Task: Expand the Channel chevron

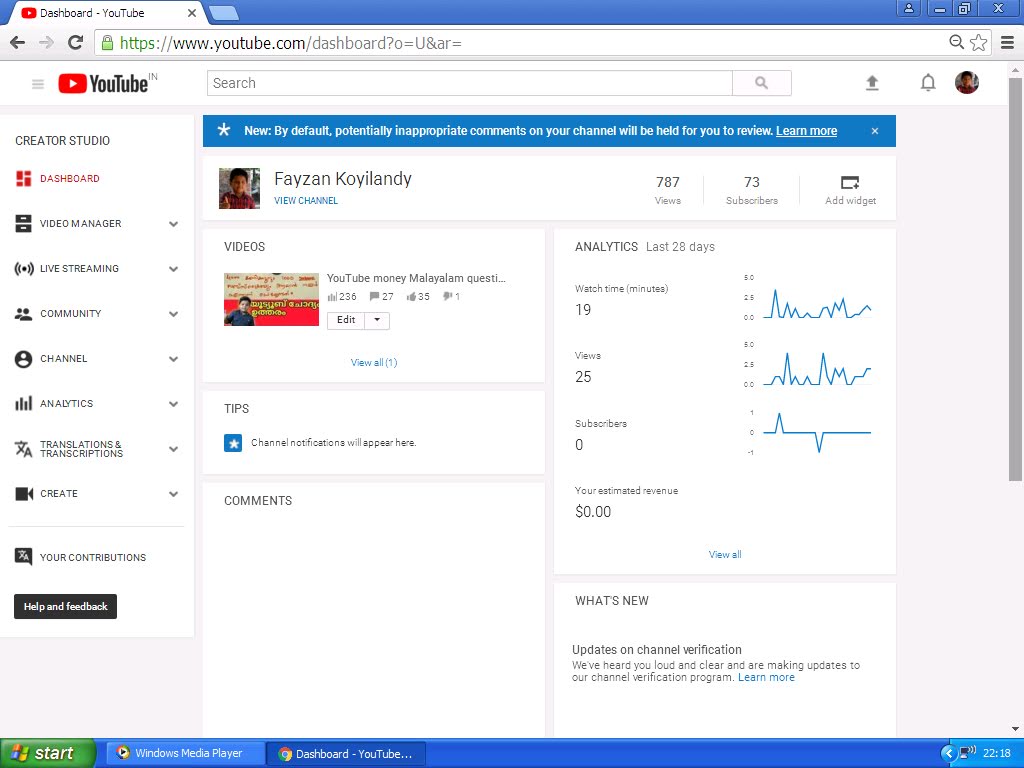Action: (174, 359)
